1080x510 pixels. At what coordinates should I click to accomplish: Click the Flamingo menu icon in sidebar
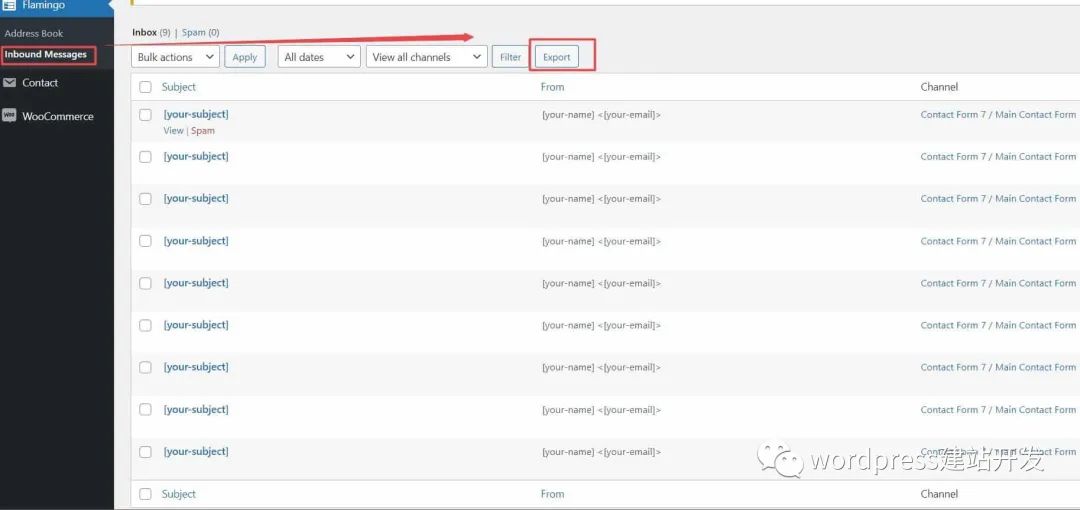pyautogui.click(x=10, y=5)
